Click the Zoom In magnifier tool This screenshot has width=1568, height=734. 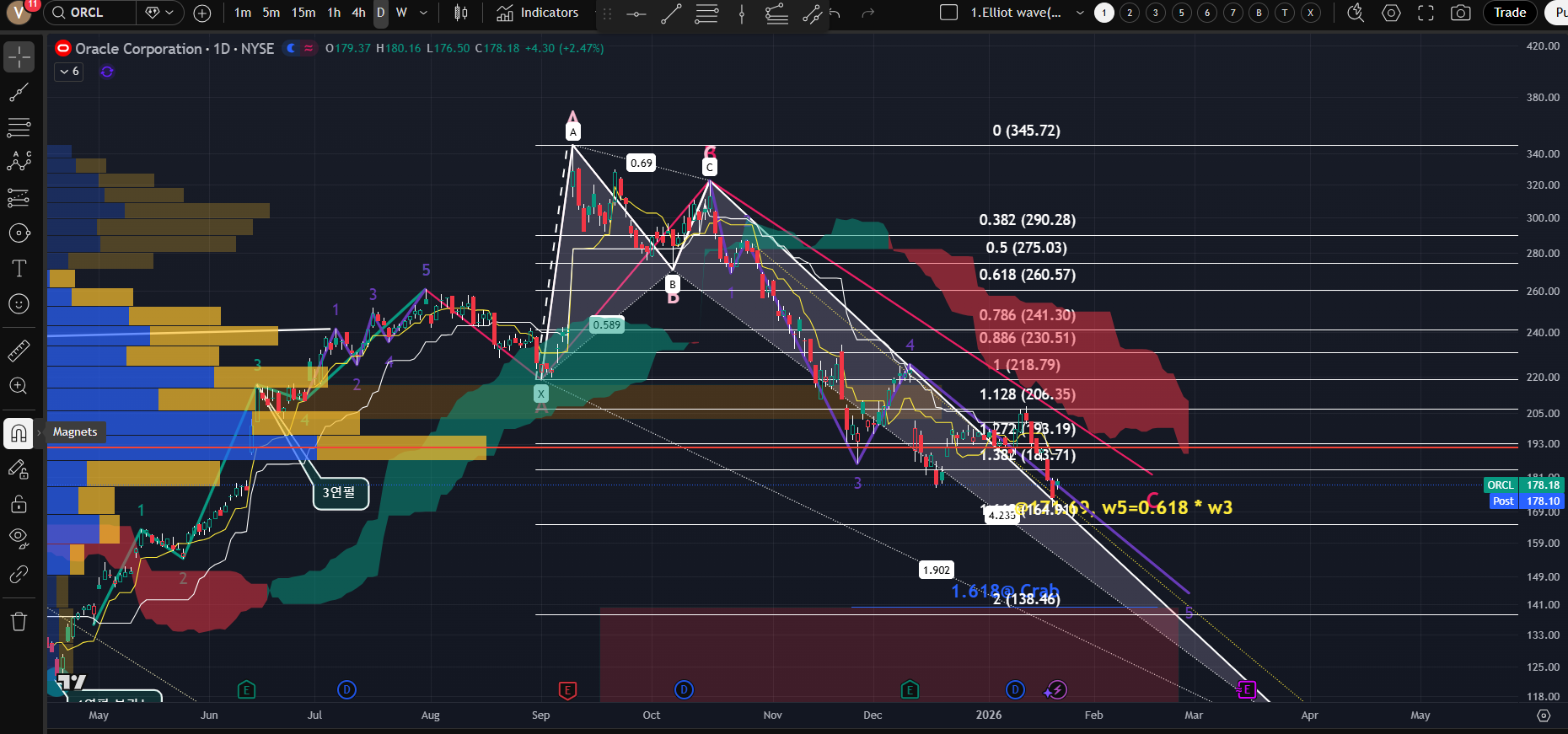[x=19, y=386]
